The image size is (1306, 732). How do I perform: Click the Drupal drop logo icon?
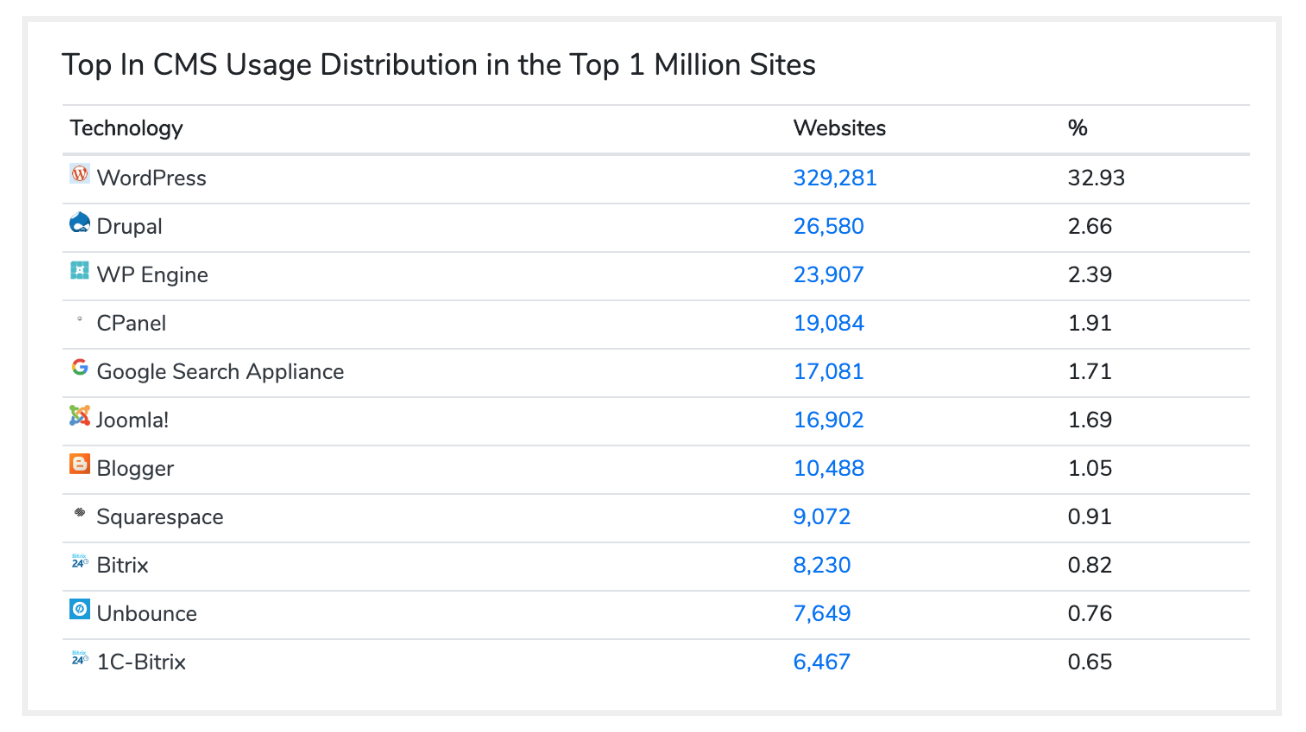pos(80,224)
